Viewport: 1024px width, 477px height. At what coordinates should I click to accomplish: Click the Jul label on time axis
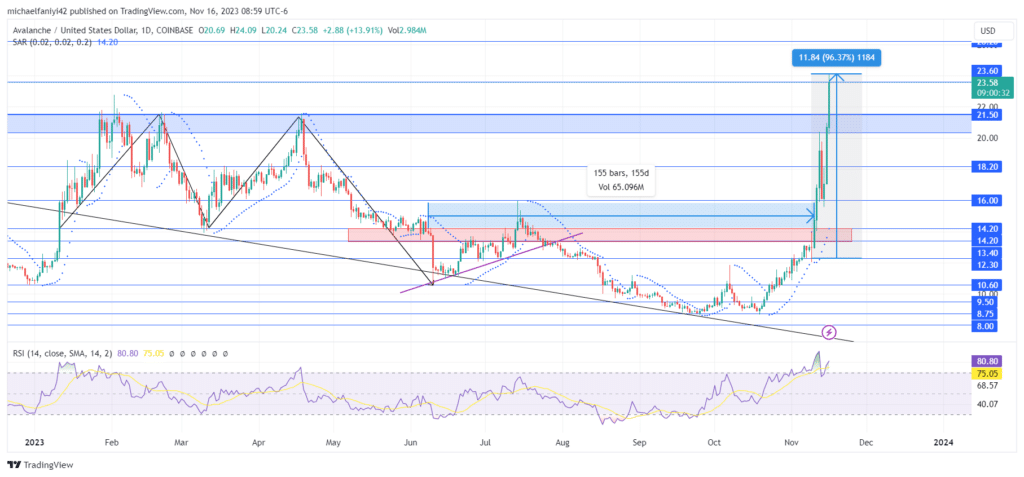485,442
